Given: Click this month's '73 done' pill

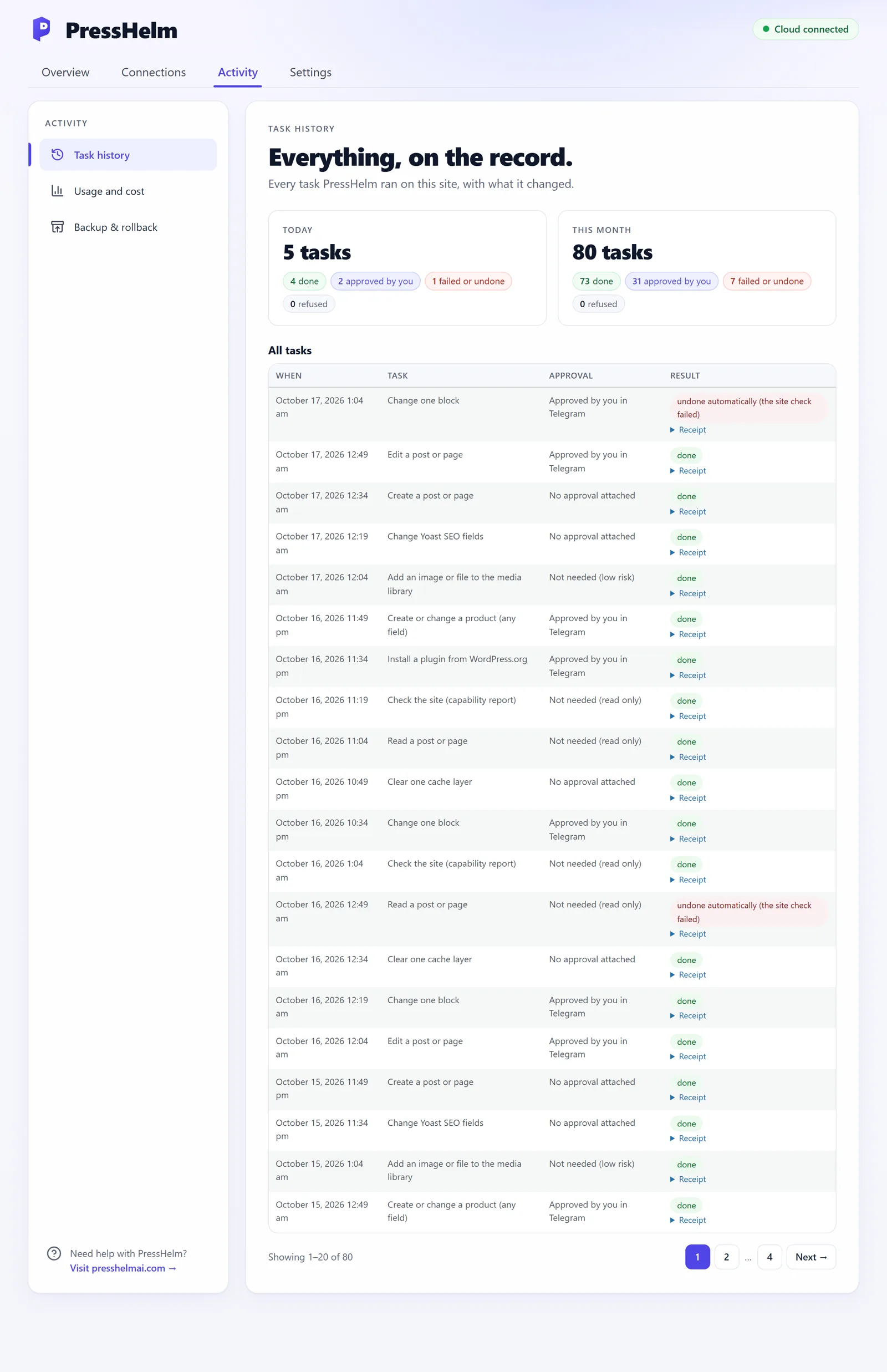Looking at the screenshot, I should pyautogui.click(x=596, y=281).
